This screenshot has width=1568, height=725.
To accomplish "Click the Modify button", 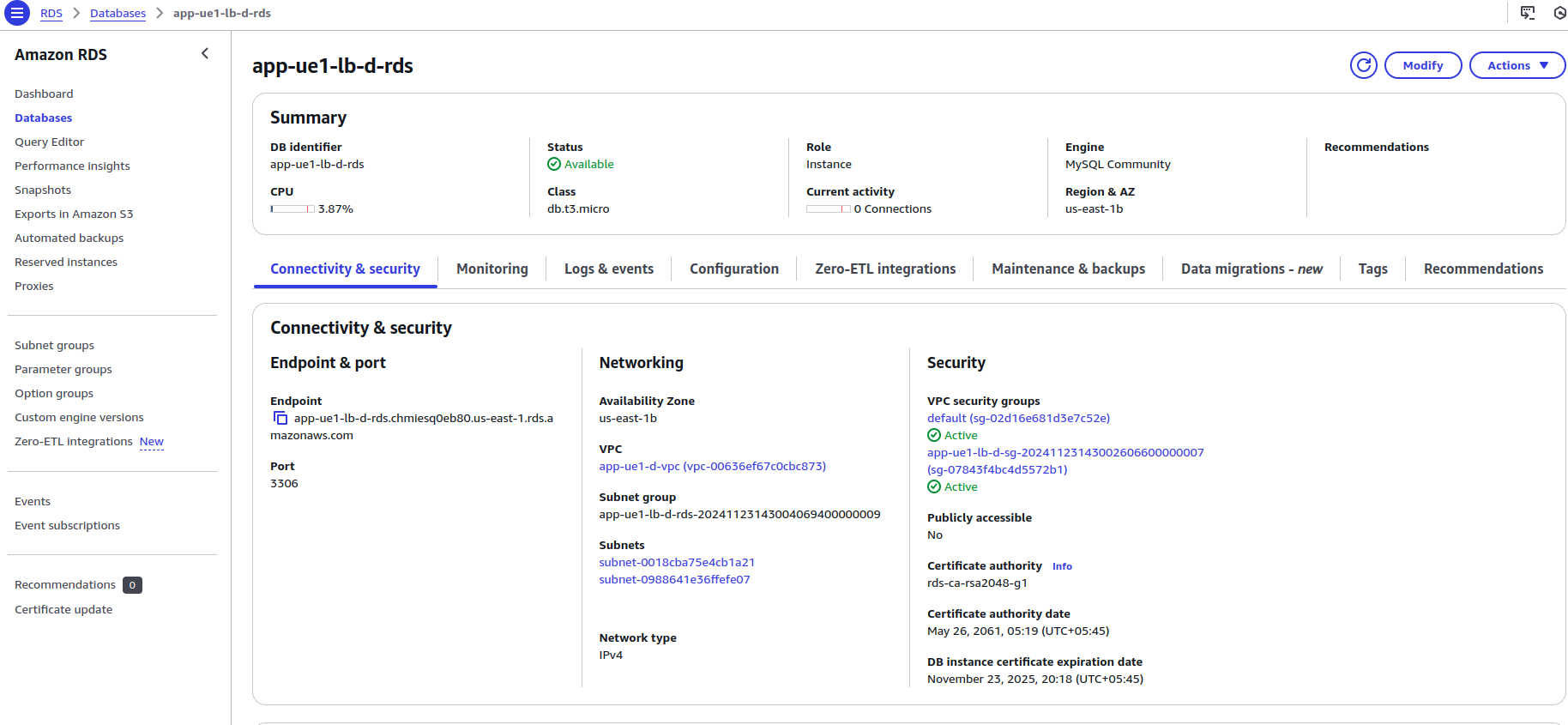I will pyautogui.click(x=1423, y=65).
